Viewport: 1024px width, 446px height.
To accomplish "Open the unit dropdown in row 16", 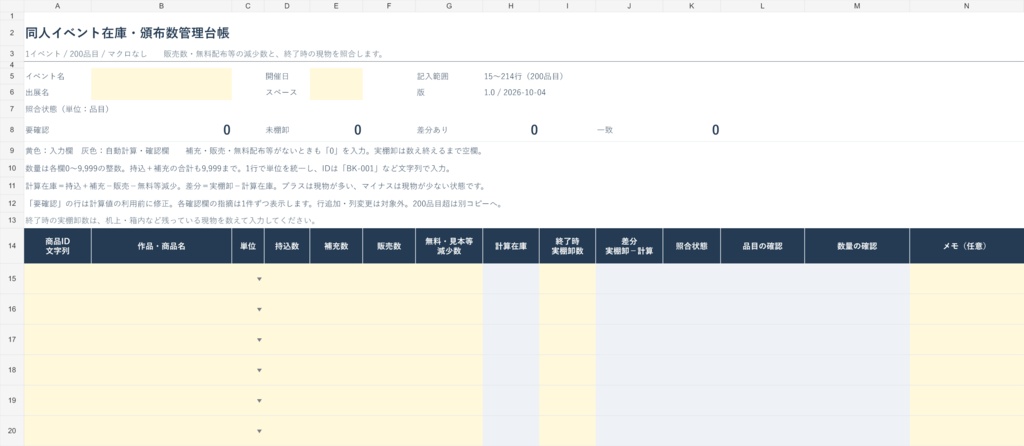I will point(259,310).
